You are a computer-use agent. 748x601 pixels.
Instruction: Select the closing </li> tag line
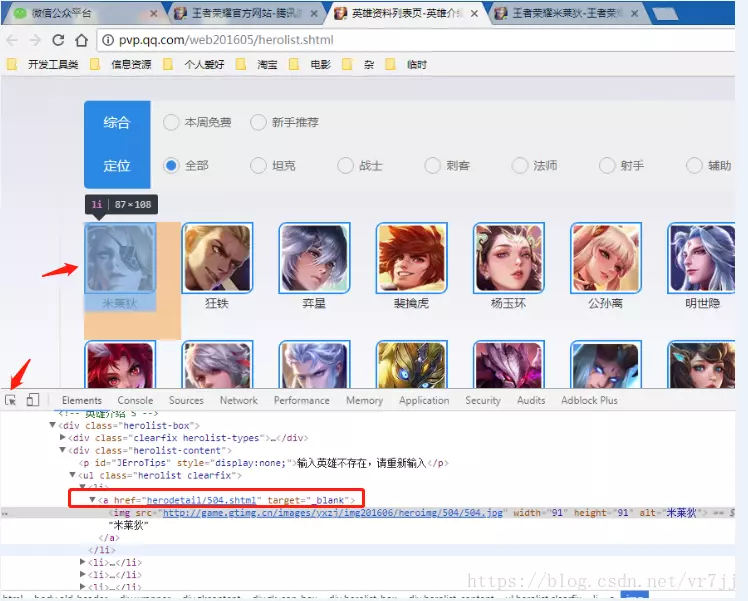point(102,550)
